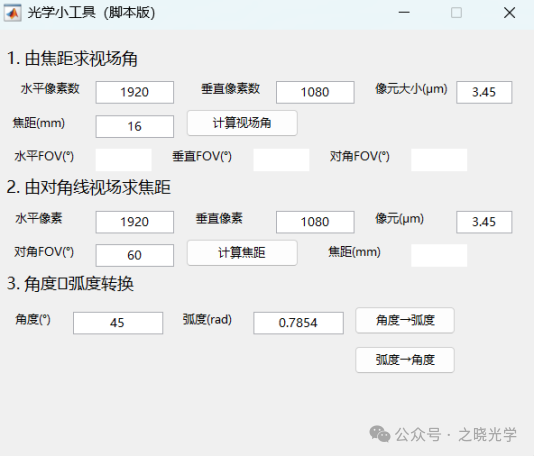
Task: Click 水平像素 input in section 2
Action: (x=135, y=222)
